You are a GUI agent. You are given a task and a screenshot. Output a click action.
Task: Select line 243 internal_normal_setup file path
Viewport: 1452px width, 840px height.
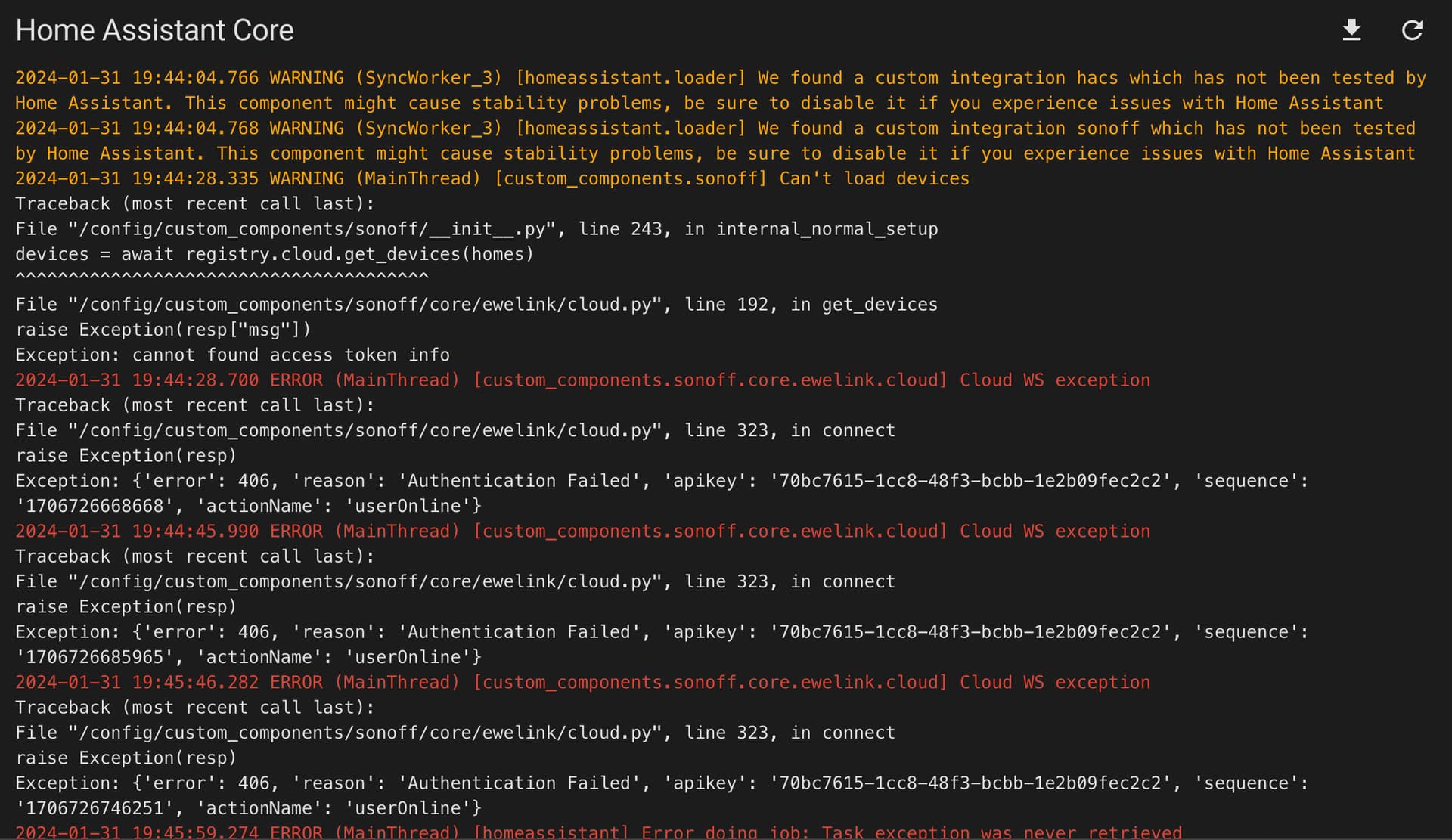(x=476, y=229)
